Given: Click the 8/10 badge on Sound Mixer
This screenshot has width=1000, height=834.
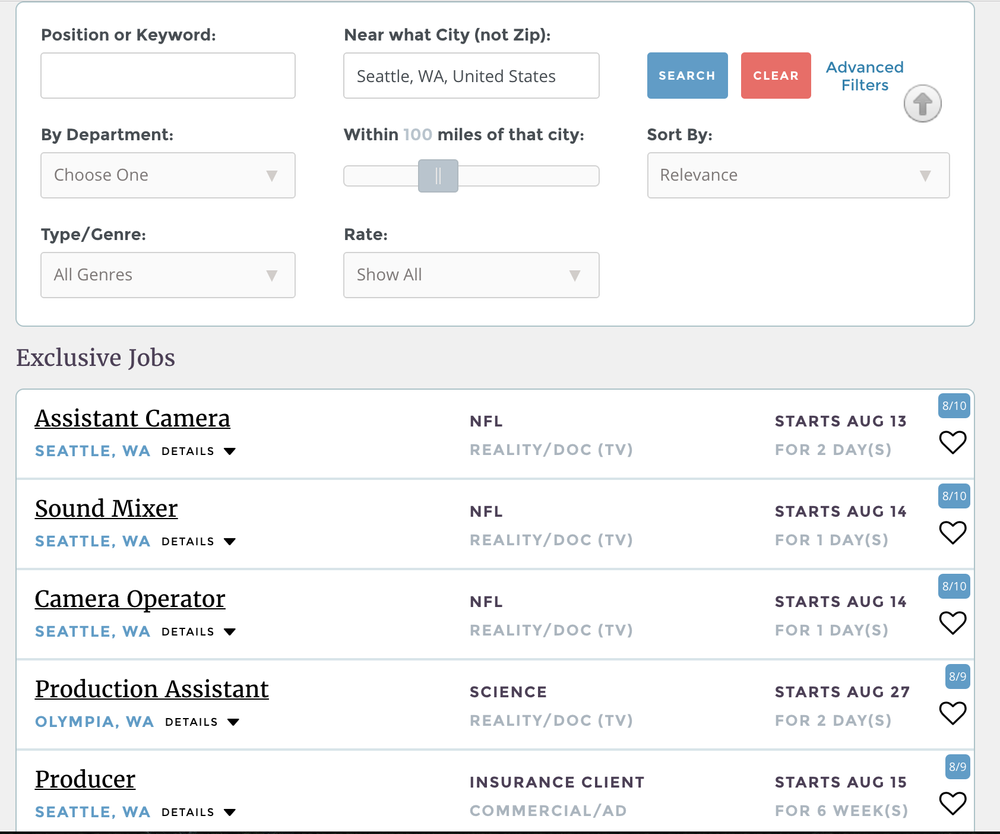Looking at the screenshot, I should pos(954,496).
